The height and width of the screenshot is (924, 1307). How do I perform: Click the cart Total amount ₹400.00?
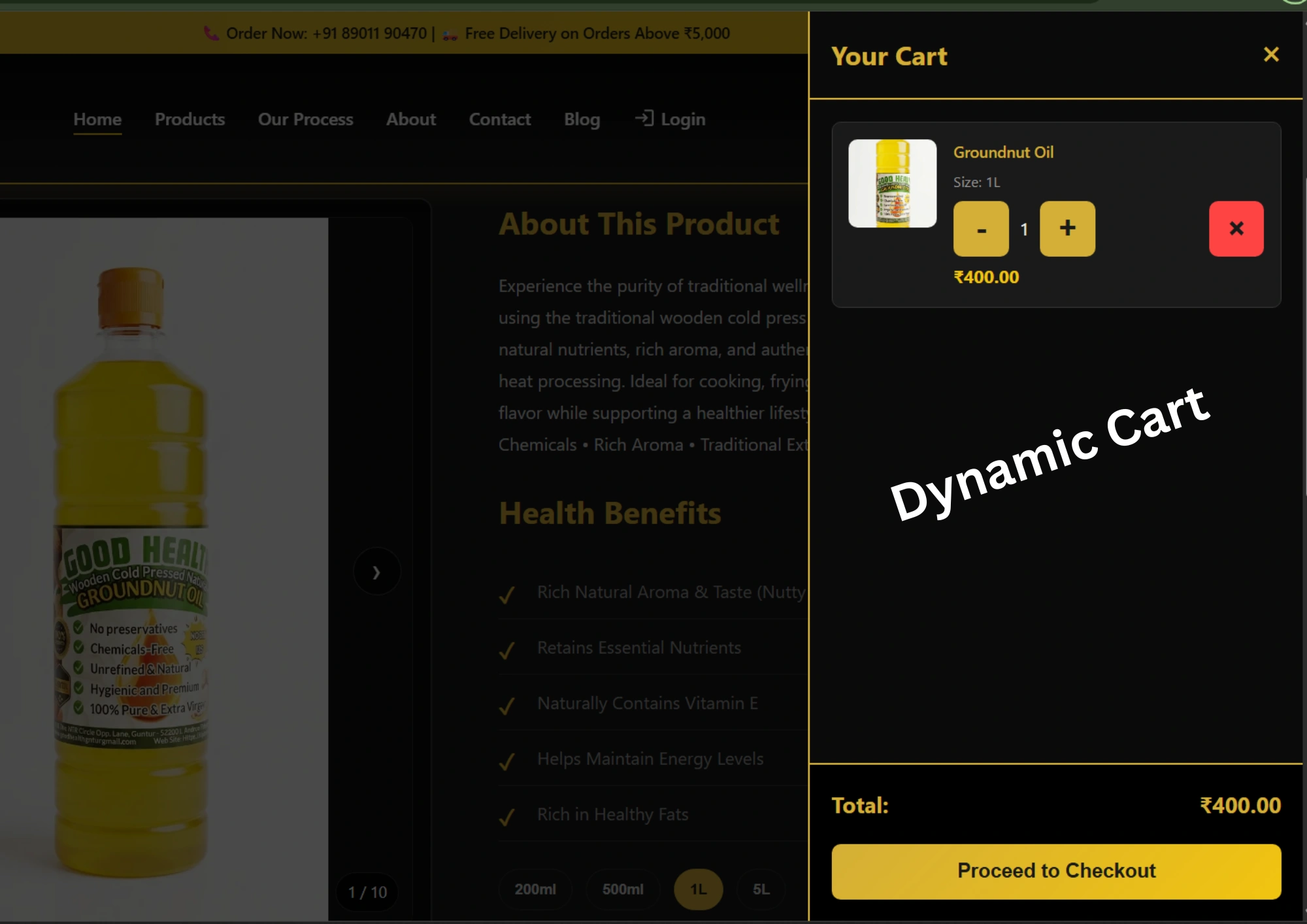pyautogui.click(x=1240, y=806)
